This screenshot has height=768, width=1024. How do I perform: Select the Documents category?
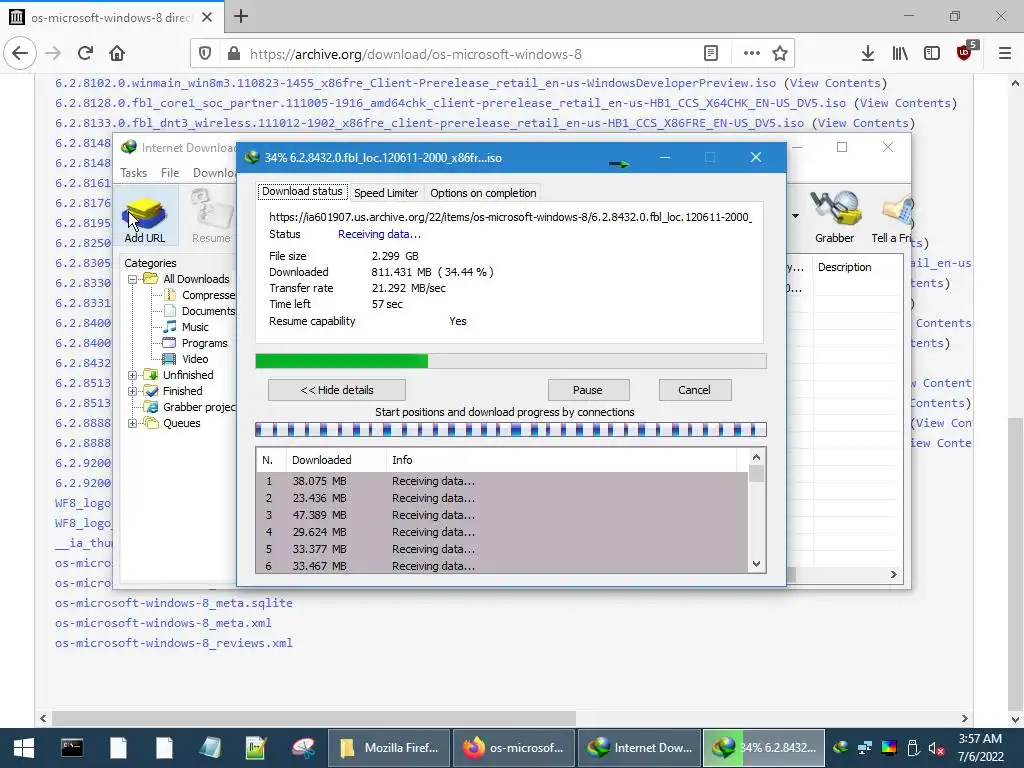click(x=208, y=312)
